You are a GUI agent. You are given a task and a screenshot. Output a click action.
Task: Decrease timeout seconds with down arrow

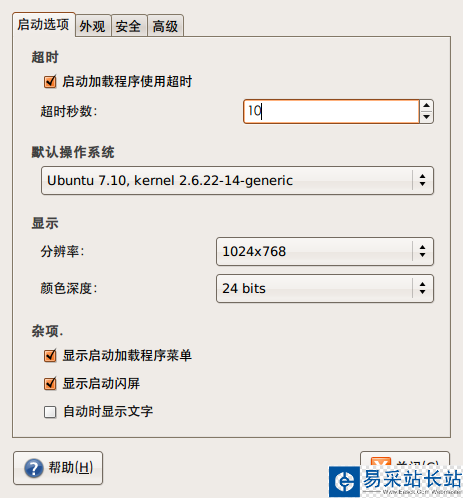point(426,117)
